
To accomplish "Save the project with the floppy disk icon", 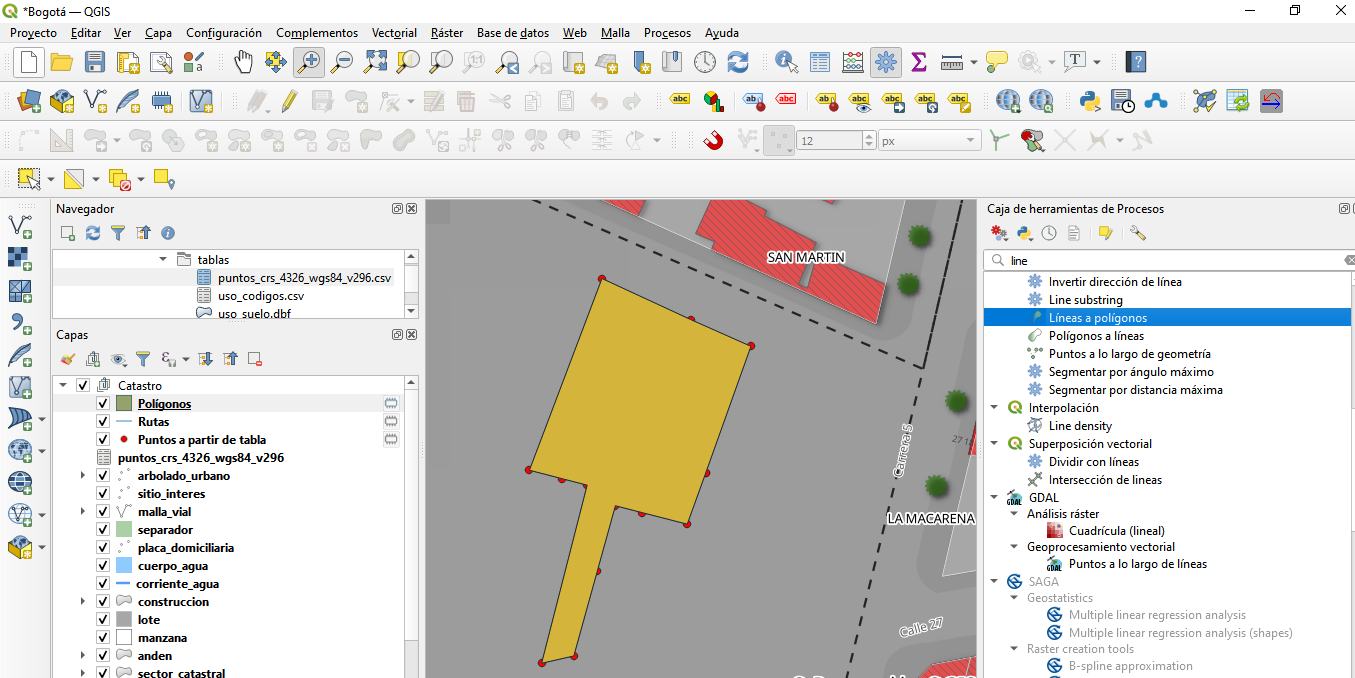I will [95, 62].
